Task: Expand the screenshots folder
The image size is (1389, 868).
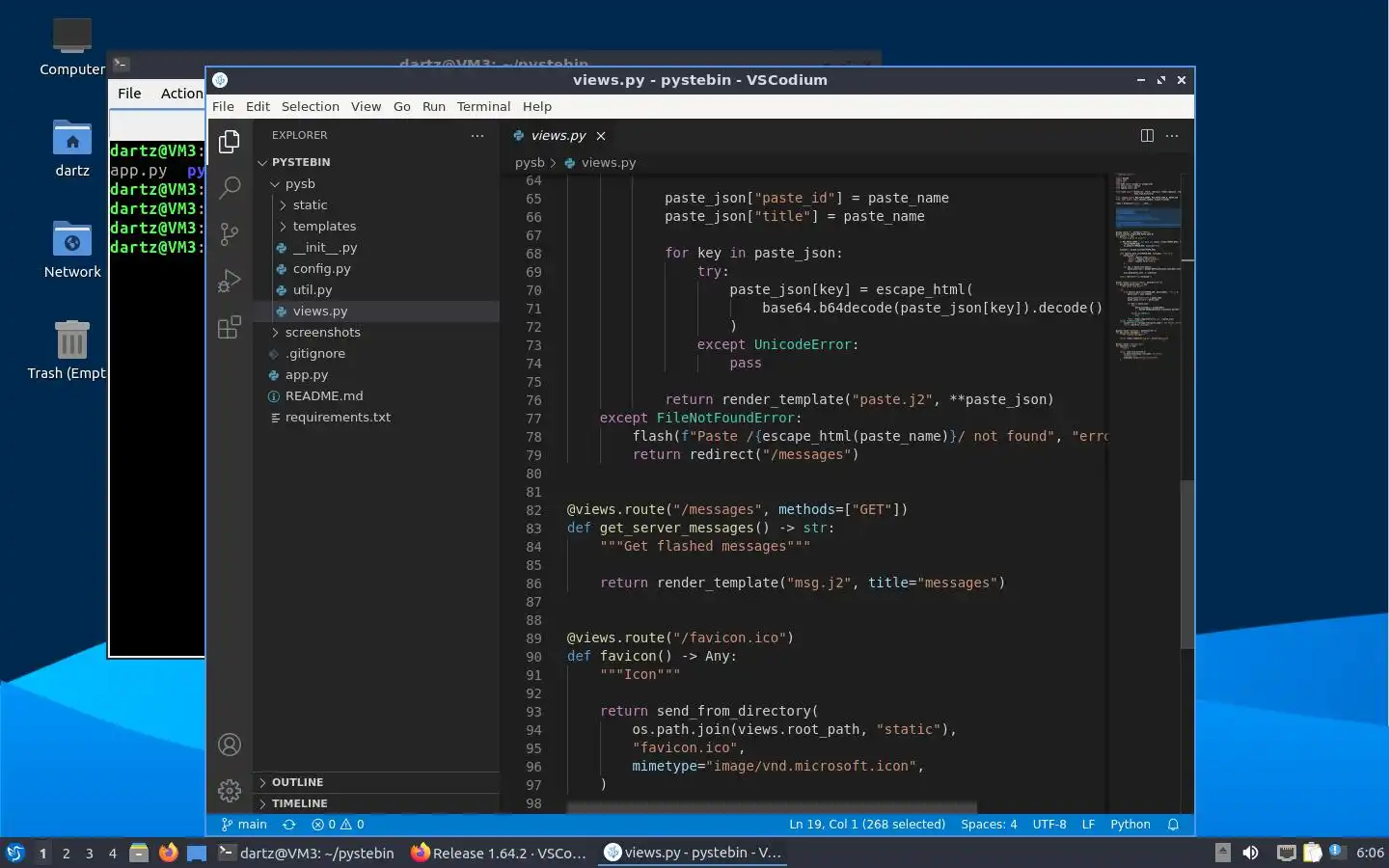Action: pyautogui.click(x=376, y=332)
